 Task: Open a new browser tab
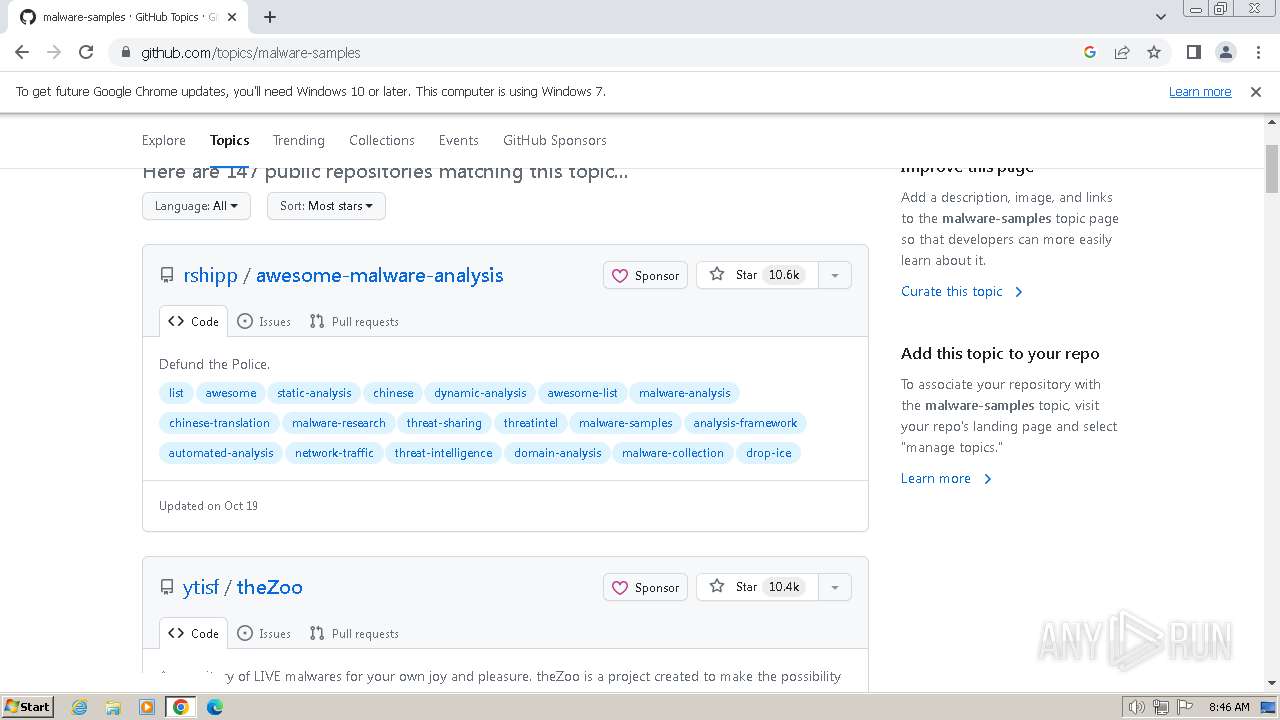tap(270, 17)
